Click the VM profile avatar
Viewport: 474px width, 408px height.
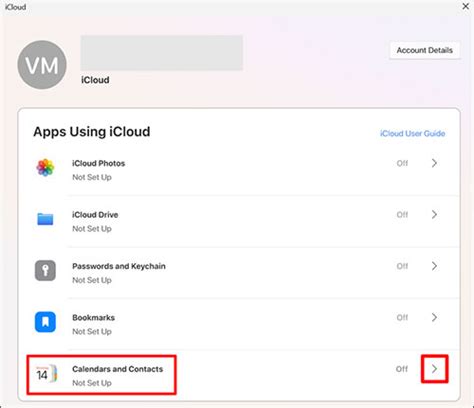click(x=42, y=65)
